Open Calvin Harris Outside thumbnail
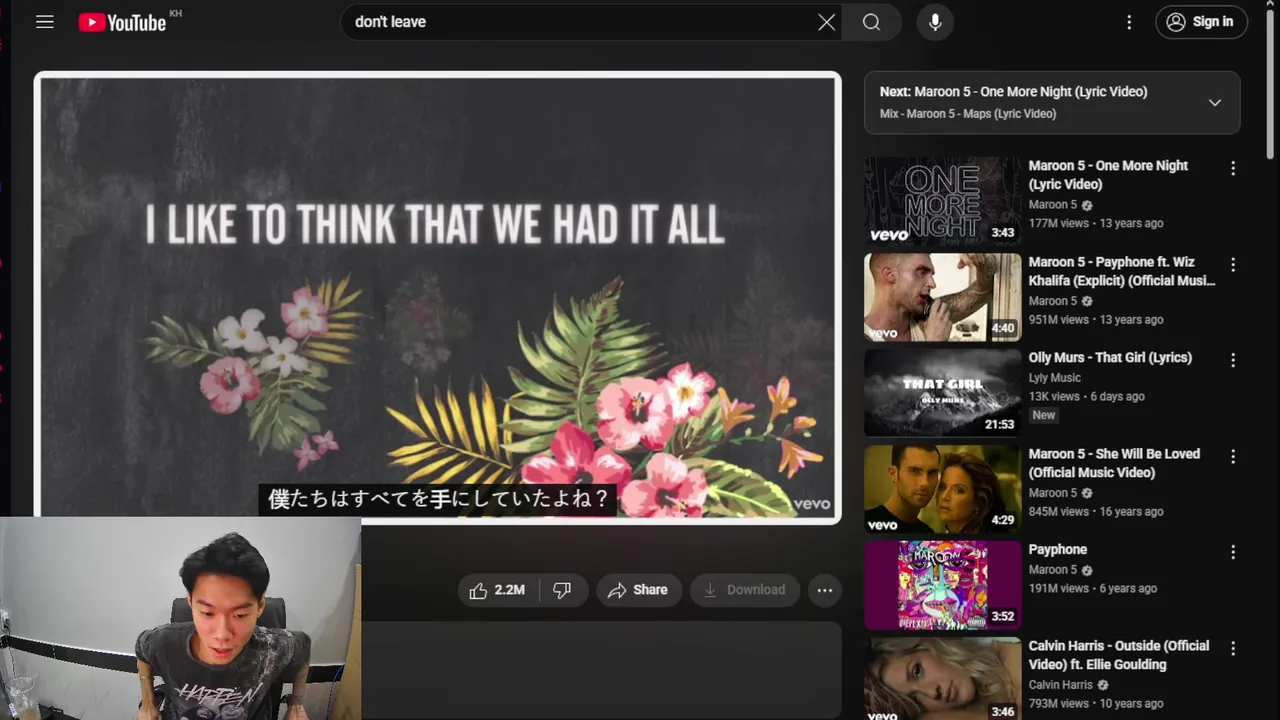The width and height of the screenshot is (1280, 720). 943,679
